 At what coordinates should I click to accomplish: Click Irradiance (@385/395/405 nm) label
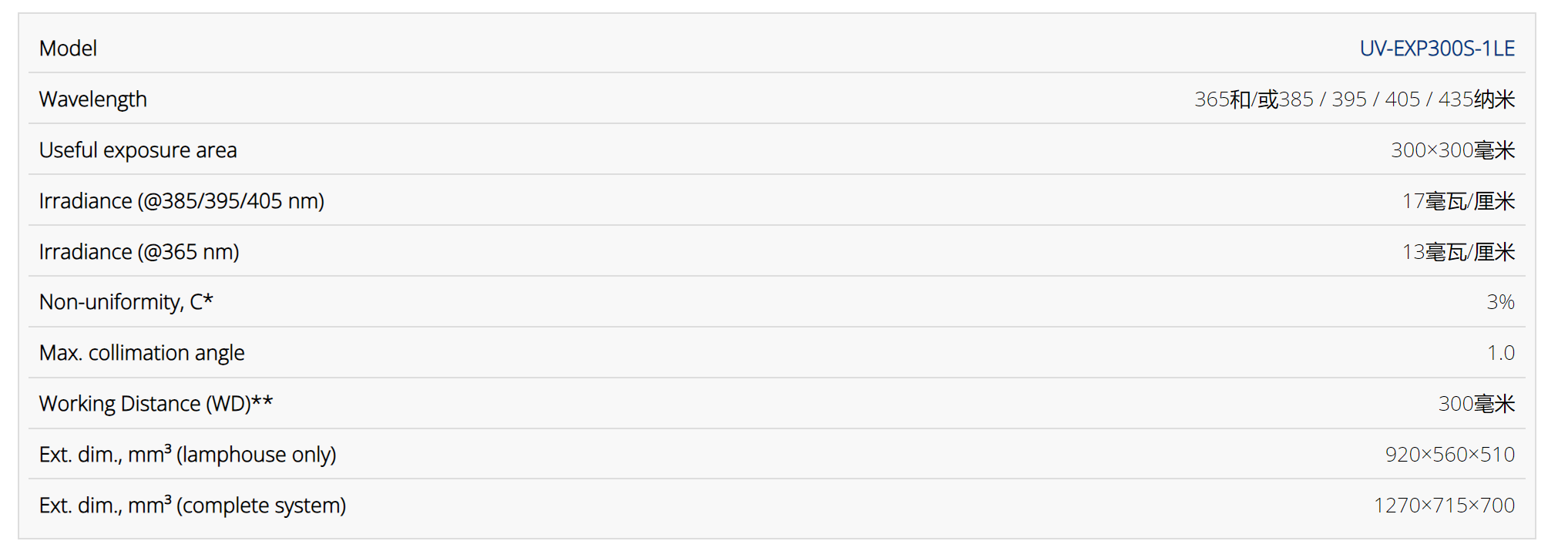point(182,201)
